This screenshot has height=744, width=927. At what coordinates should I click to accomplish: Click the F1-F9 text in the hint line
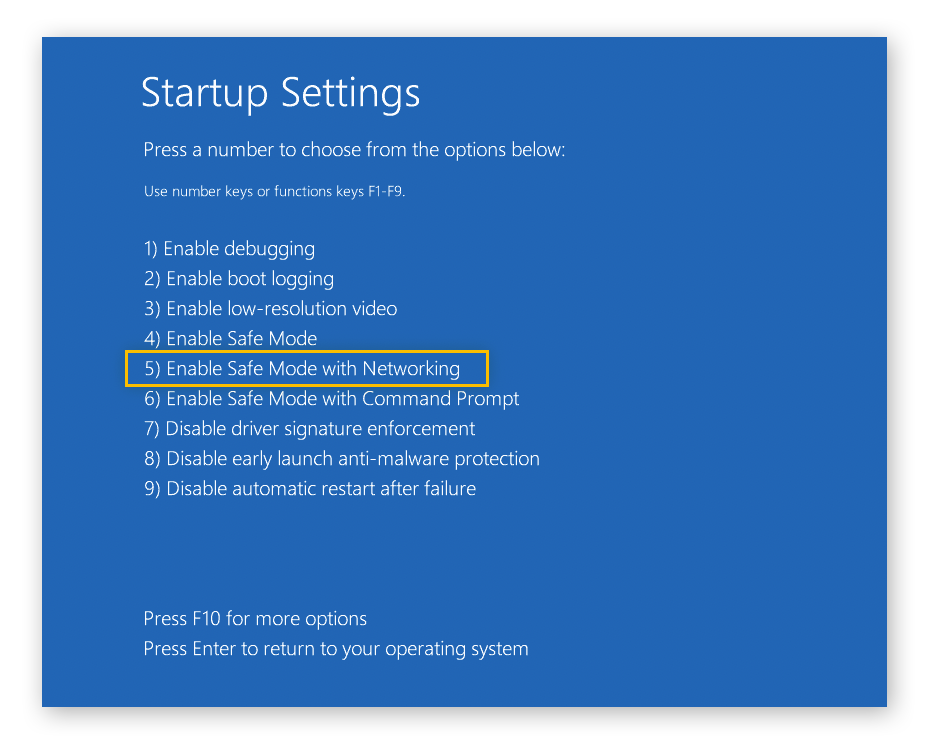point(384,191)
